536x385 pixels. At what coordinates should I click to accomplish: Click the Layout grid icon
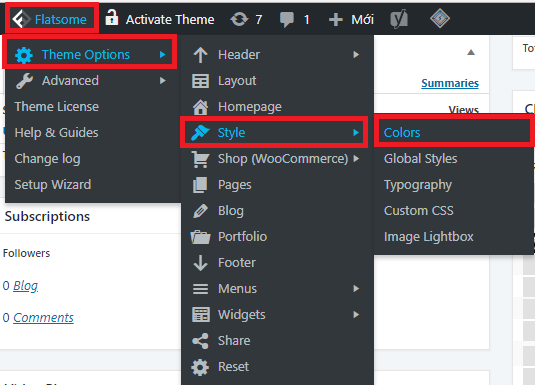(x=200, y=81)
